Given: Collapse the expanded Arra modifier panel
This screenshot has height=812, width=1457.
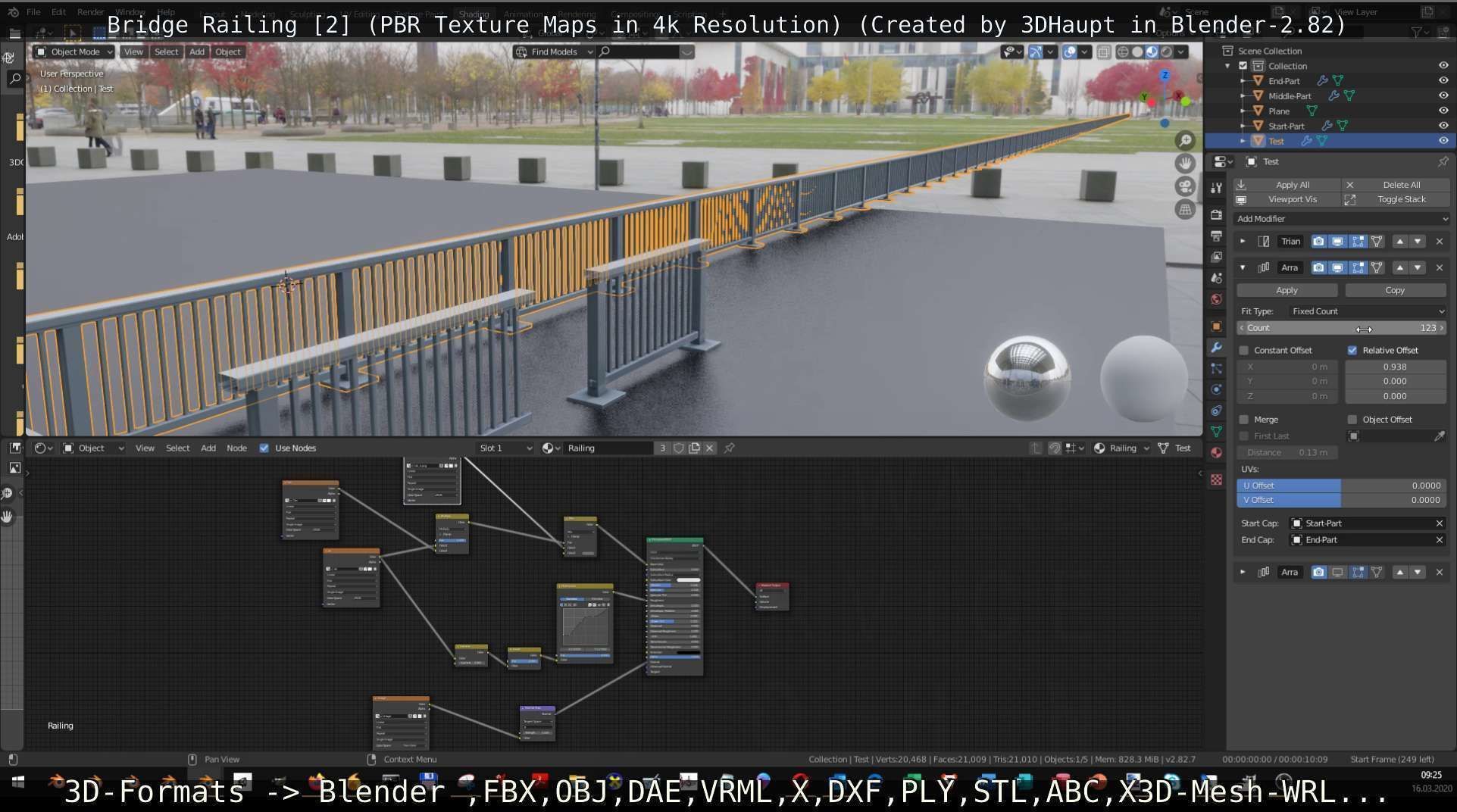Looking at the screenshot, I should 1243,268.
